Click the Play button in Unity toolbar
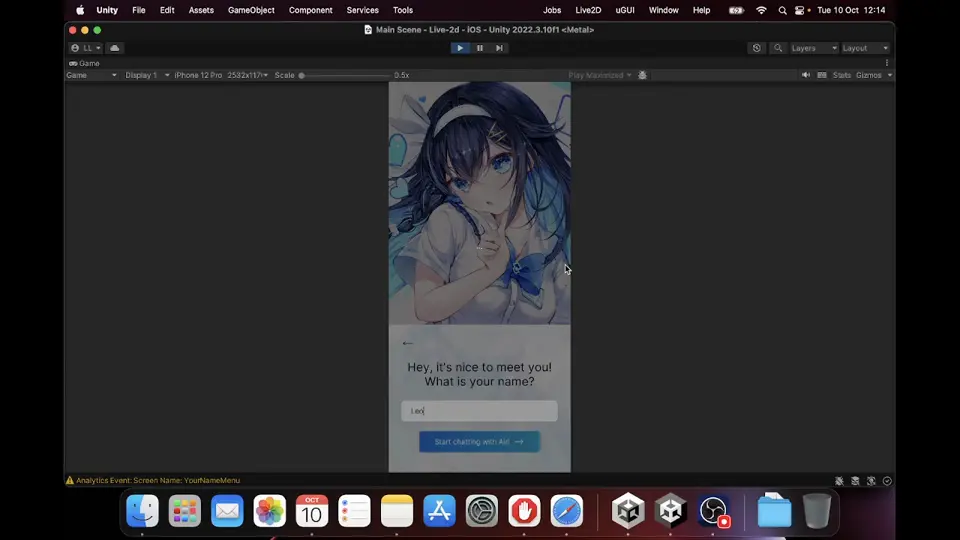 (460, 48)
